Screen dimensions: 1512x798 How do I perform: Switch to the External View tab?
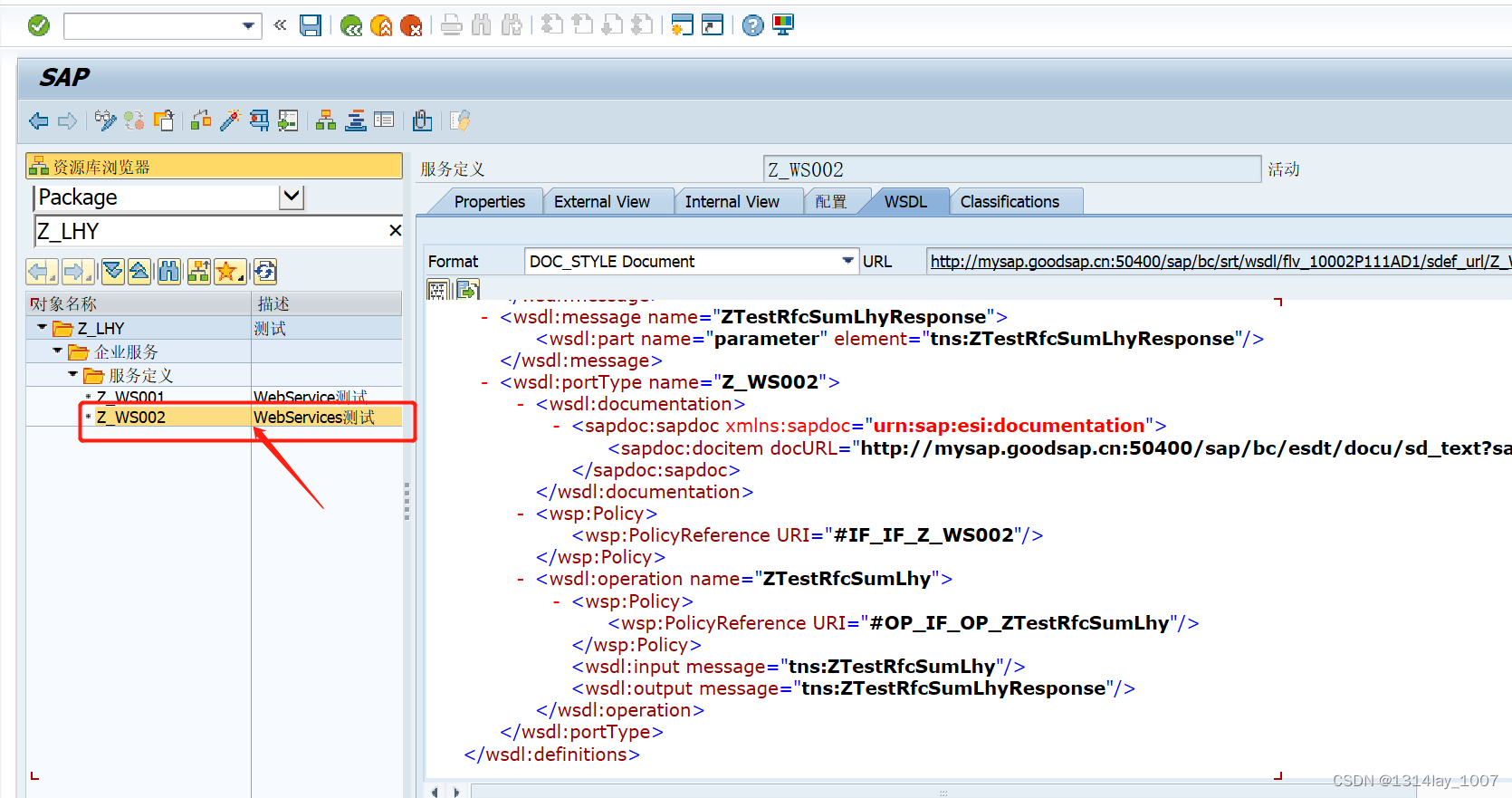tap(602, 201)
